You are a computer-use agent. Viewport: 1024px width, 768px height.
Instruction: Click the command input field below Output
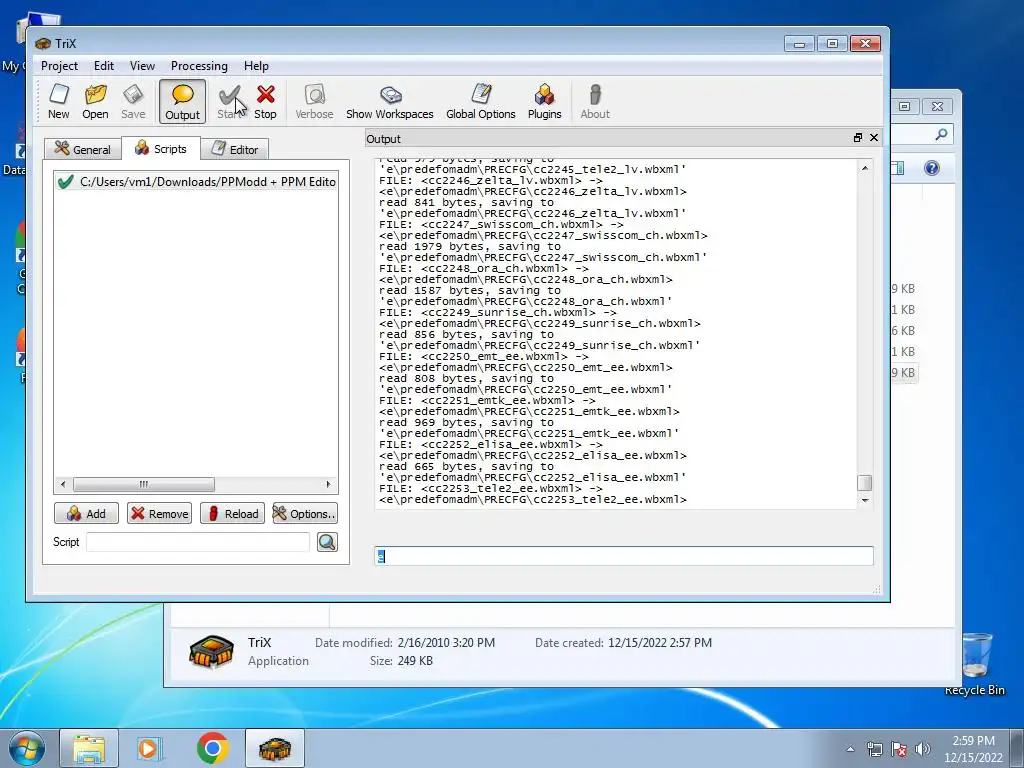(x=624, y=556)
